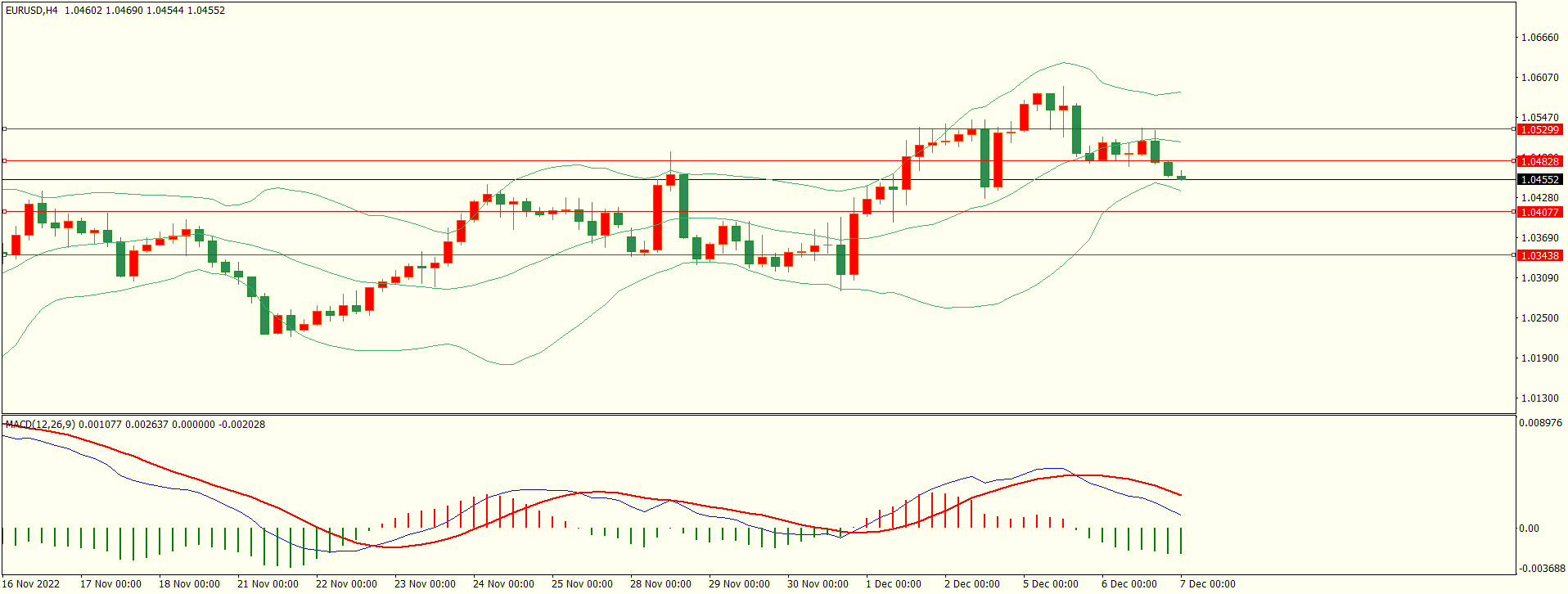
Task: Select the 1.04077 price level tag
Action: pyautogui.click(x=1539, y=212)
